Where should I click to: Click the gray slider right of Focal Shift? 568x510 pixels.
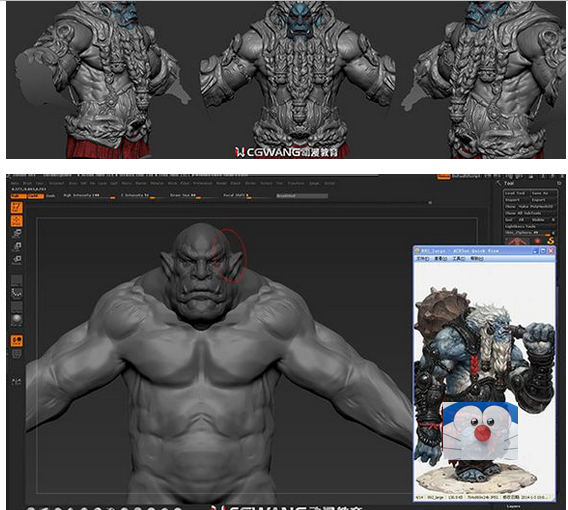(302, 196)
